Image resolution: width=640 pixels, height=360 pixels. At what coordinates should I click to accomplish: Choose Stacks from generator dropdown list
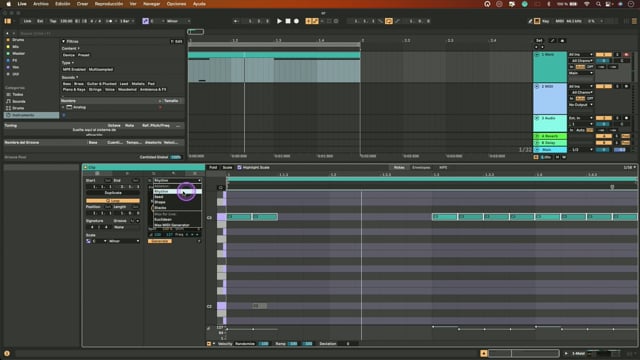coord(177,208)
